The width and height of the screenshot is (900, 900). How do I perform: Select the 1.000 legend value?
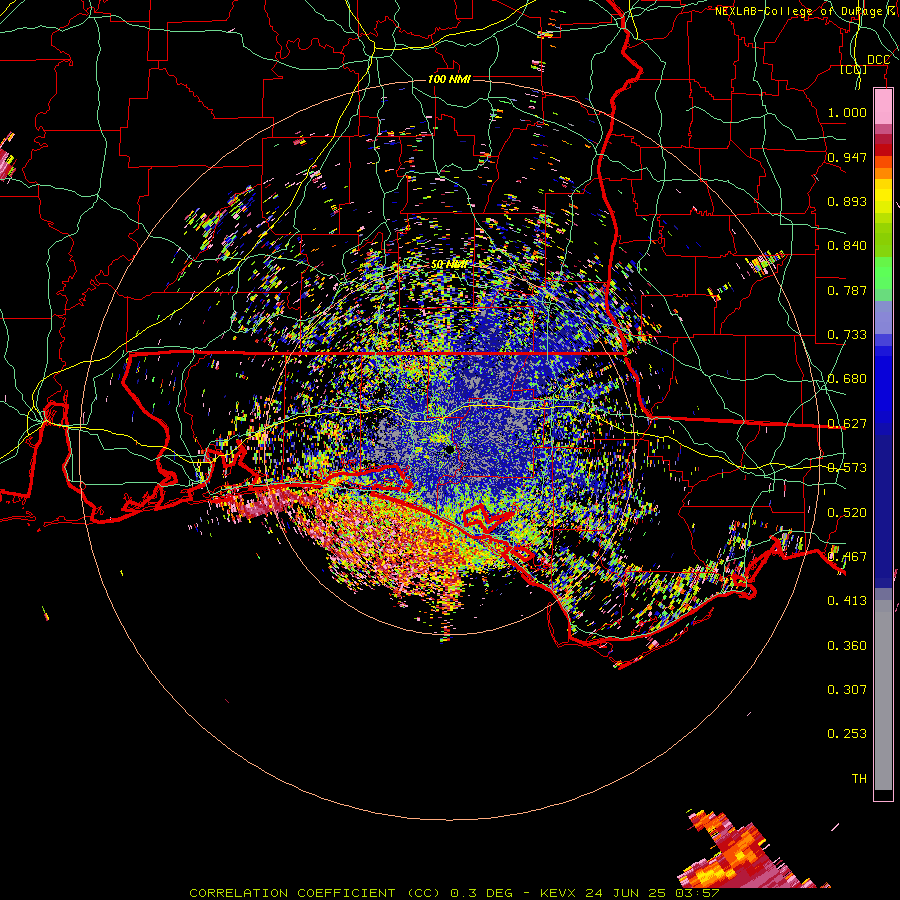847,112
